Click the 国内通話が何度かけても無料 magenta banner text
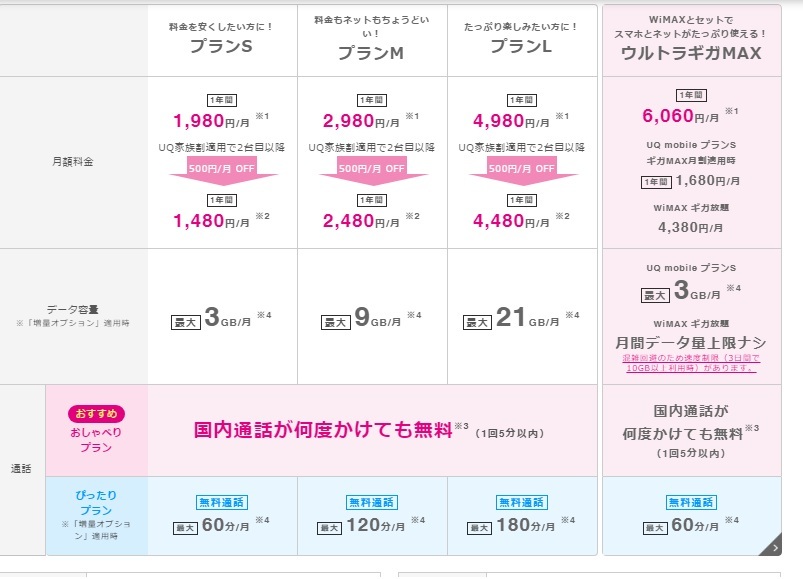 coord(324,430)
